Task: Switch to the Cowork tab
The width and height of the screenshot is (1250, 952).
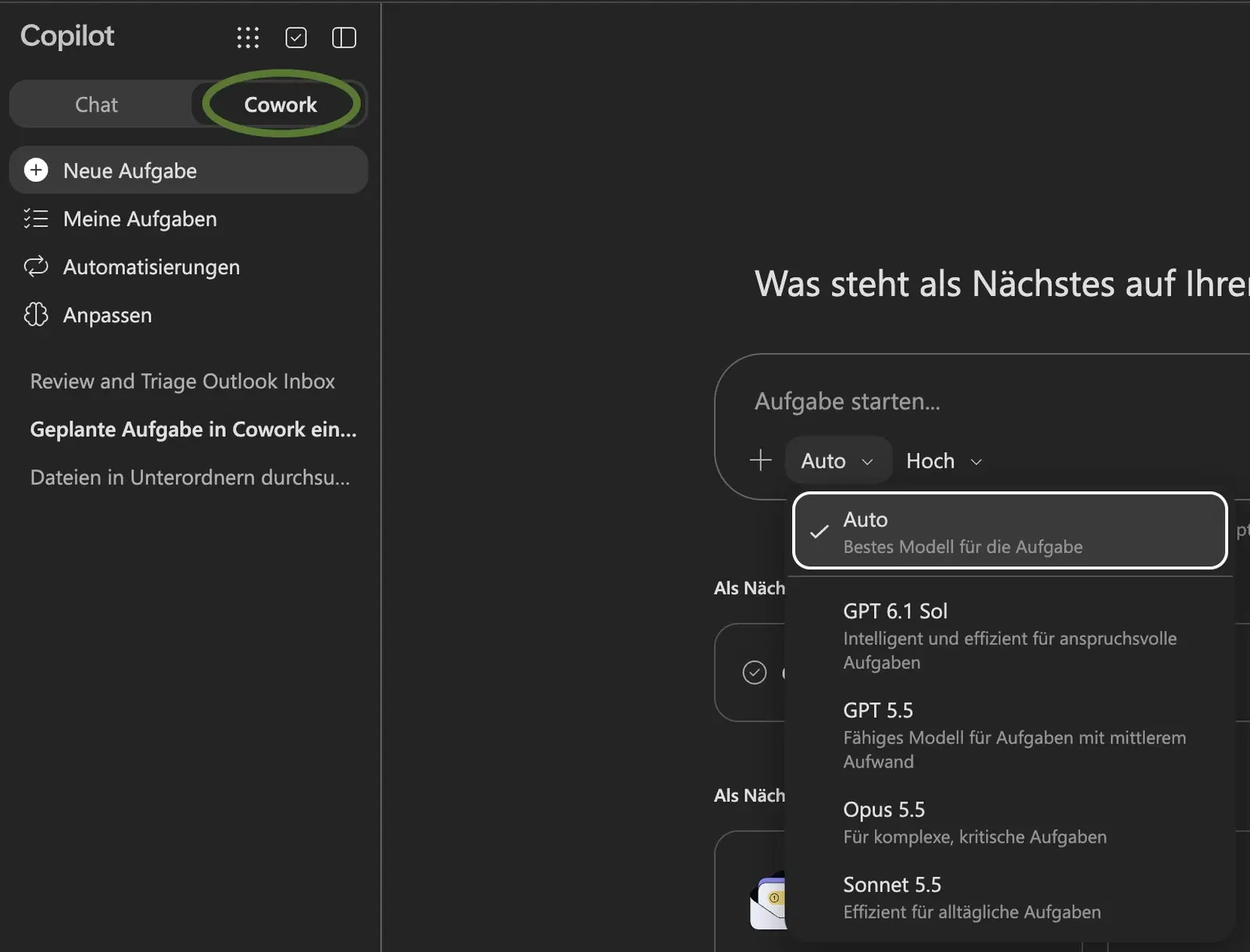Action: click(280, 105)
